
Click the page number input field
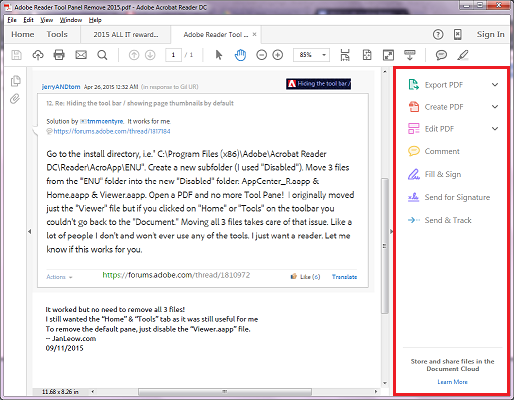pyautogui.click(x=173, y=55)
